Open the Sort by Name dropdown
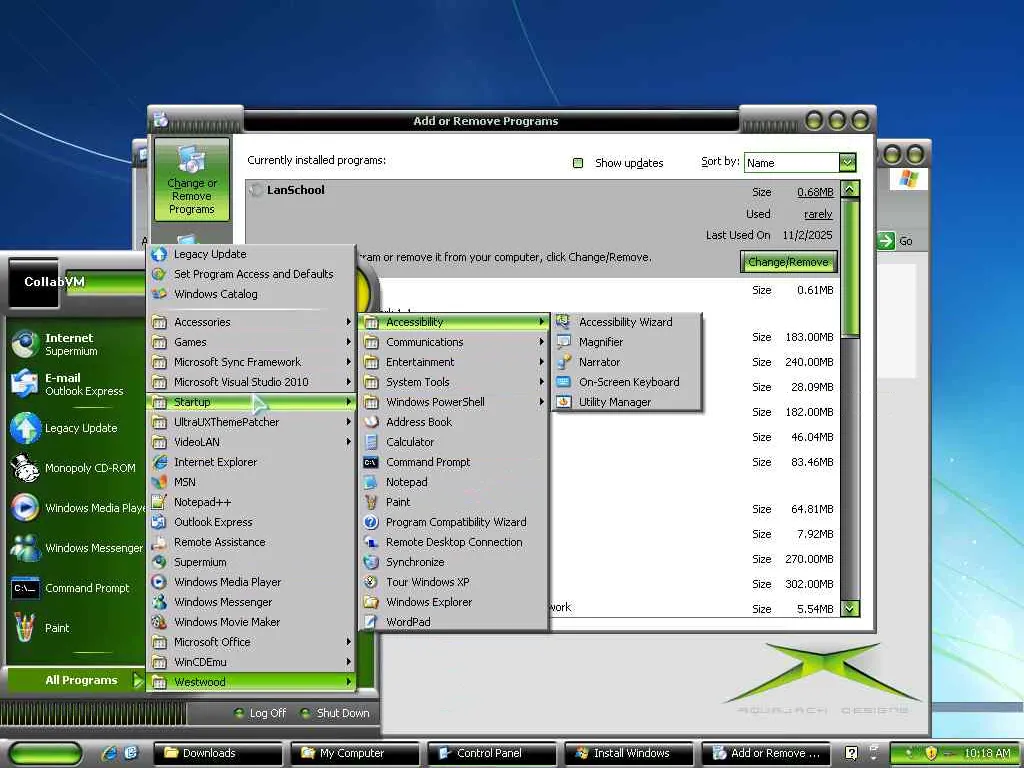Viewport: 1024px width, 768px height. tap(847, 162)
